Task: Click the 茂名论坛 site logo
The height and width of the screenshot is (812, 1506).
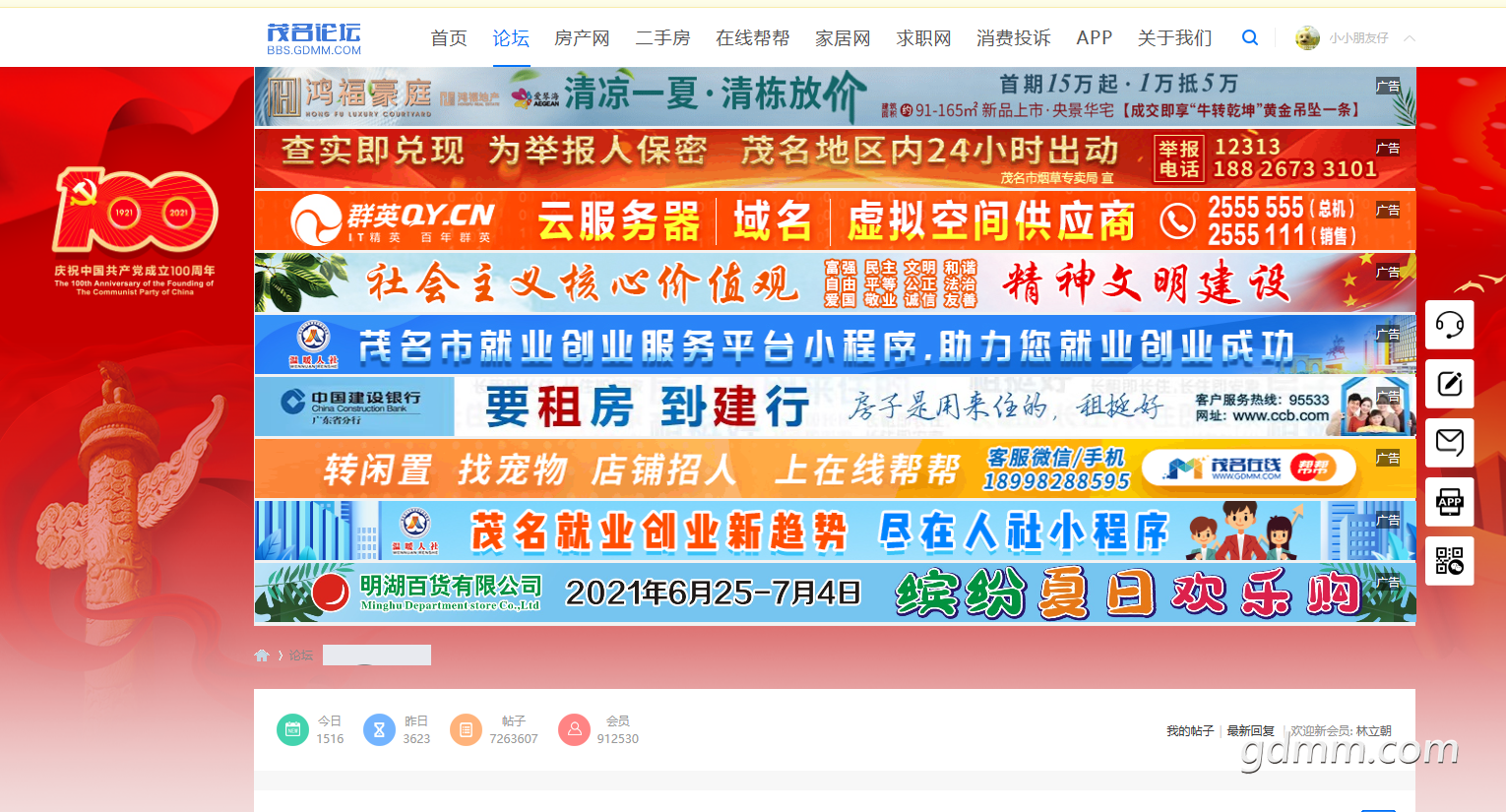Action: pos(314,38)
